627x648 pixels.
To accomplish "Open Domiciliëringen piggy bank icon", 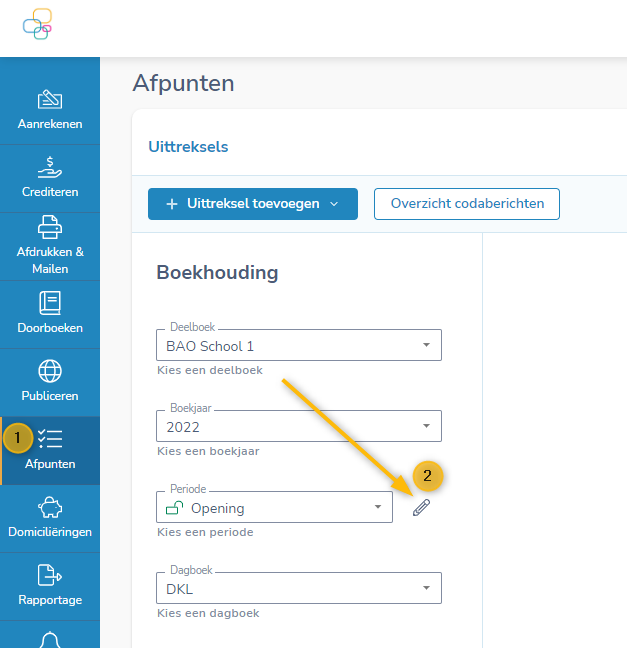I will (50, 507).
